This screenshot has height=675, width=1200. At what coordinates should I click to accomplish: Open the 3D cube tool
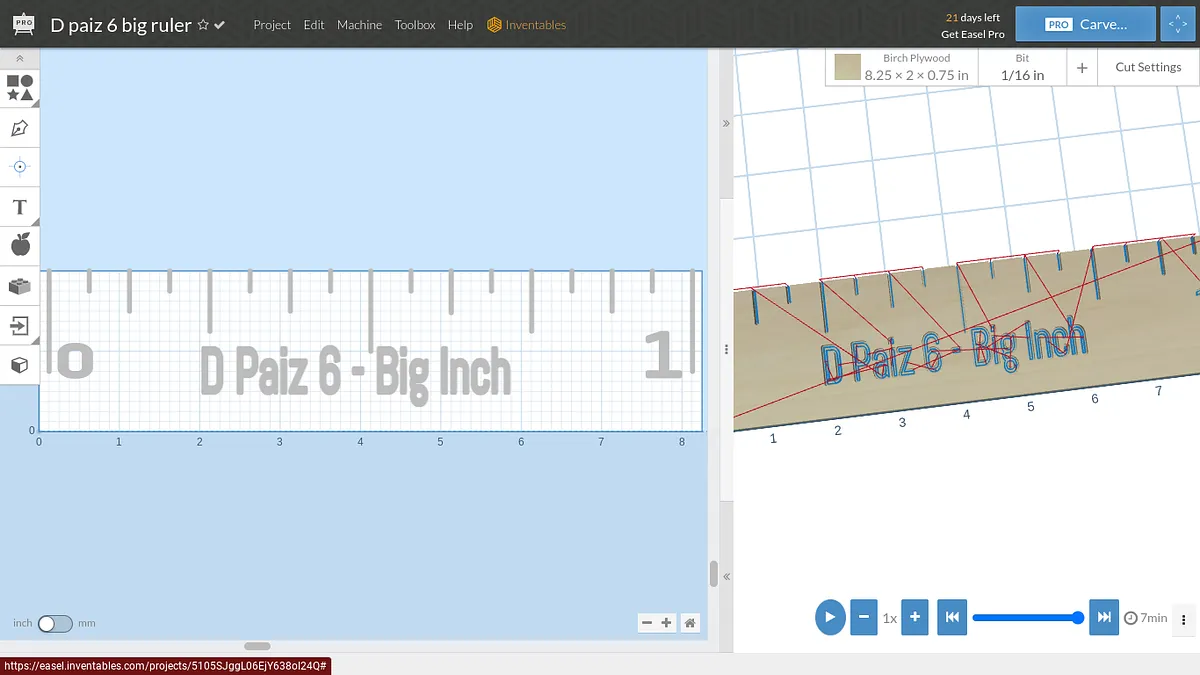point(20,365)
